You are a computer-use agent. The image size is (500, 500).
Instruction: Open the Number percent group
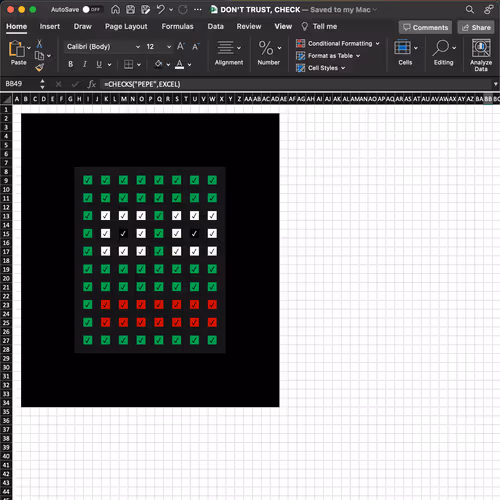click(269, 53)
